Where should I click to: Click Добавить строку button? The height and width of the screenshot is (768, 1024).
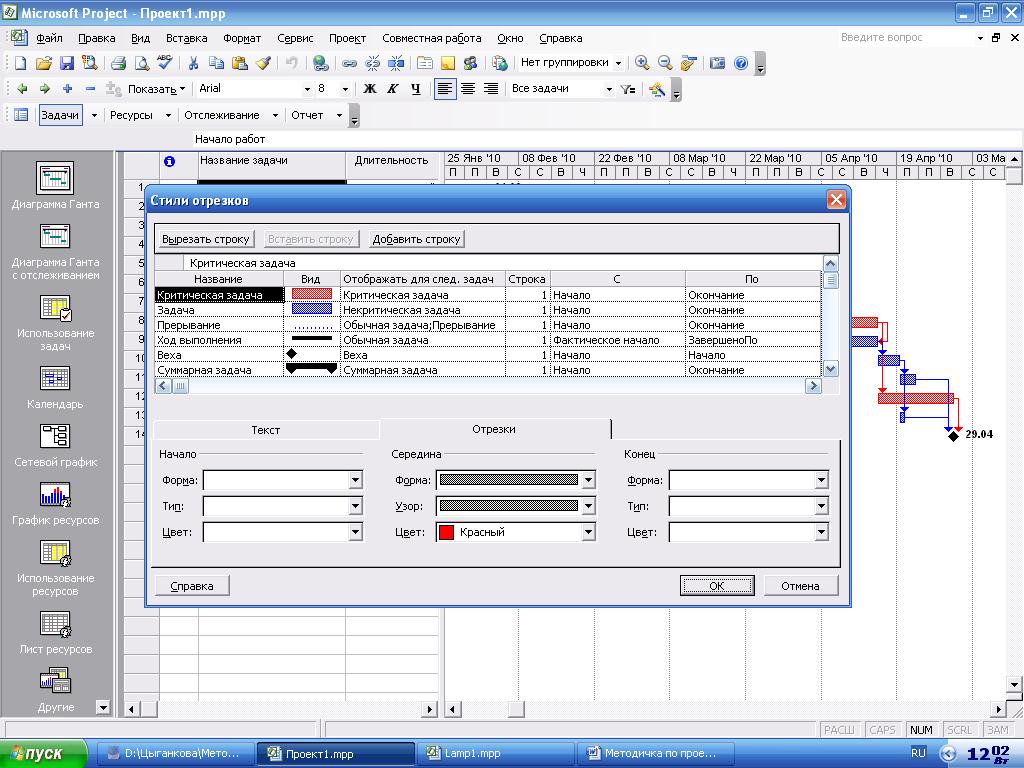(x=417, y=239)
